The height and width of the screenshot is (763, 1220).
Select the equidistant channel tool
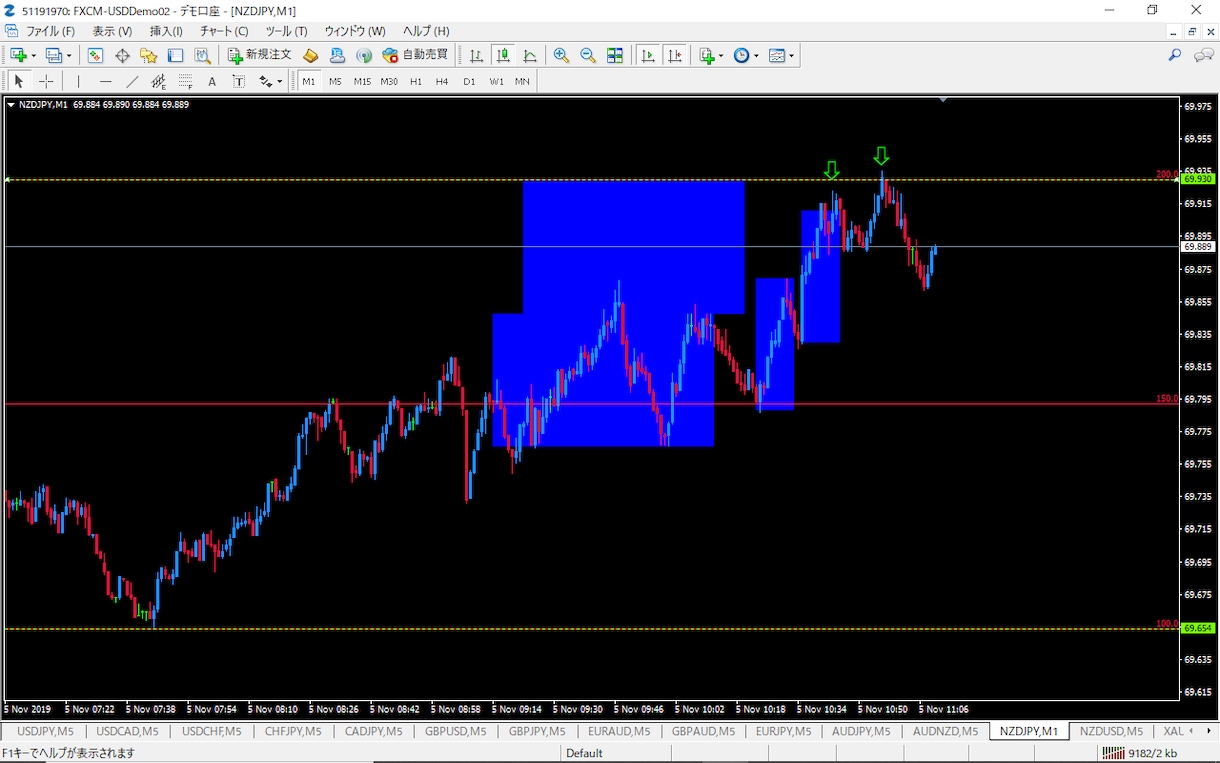pyautogui.click(x=159, y=81)
